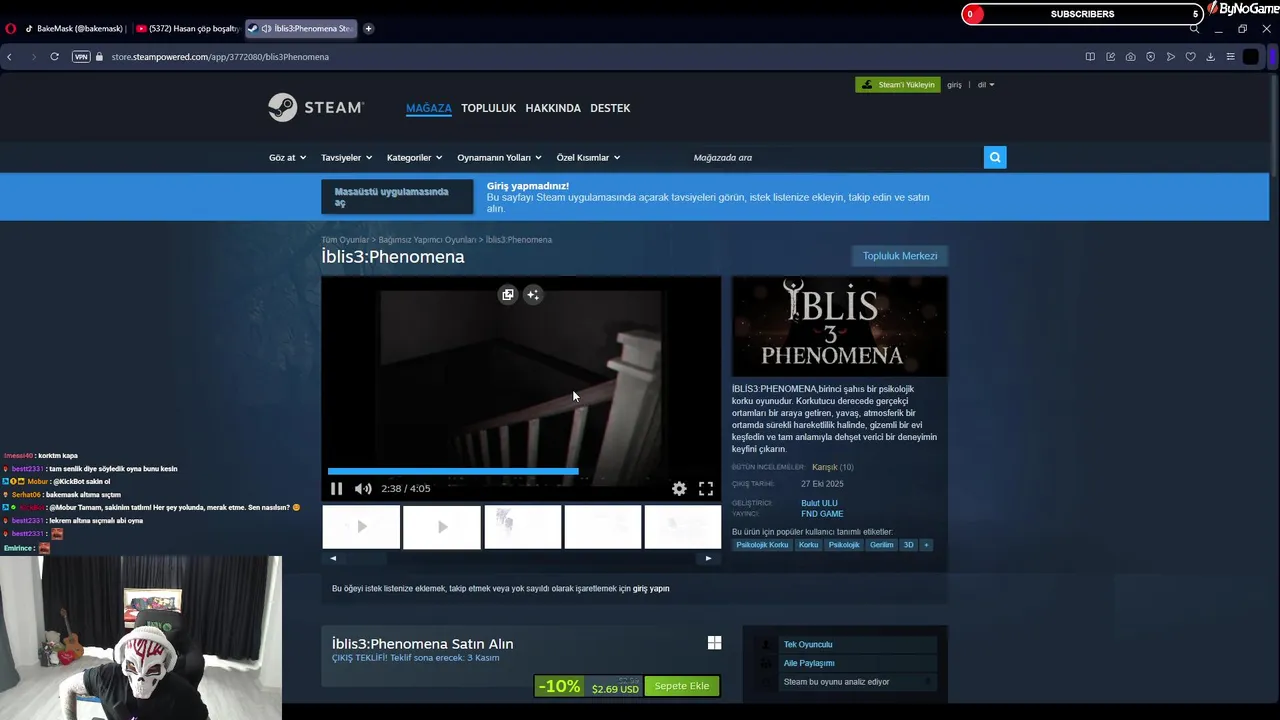1280x720 pixels.
Task: Click the snapshot camera icon in address bar
Action: coord(1130,57)
